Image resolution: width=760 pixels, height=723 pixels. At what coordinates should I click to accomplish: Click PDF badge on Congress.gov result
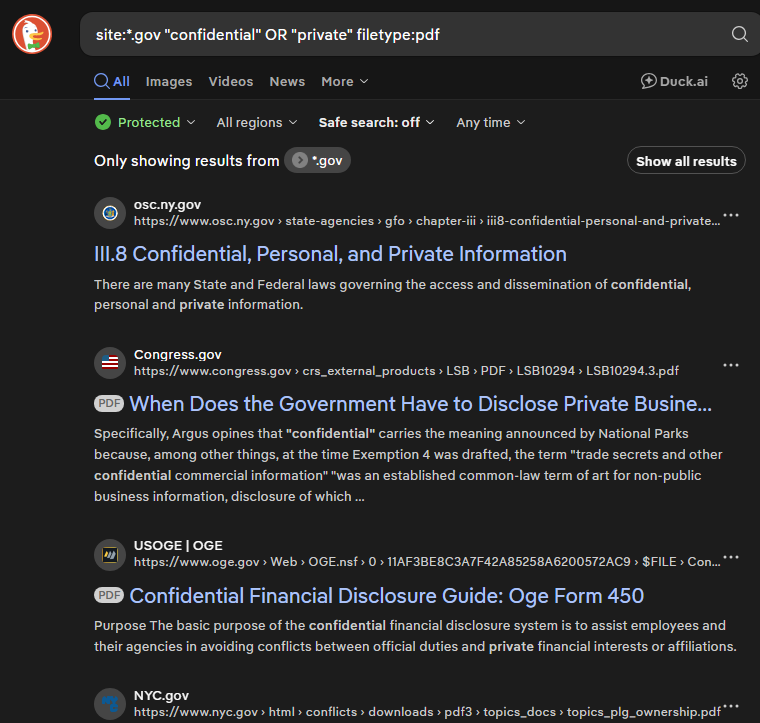click(109, 403)
